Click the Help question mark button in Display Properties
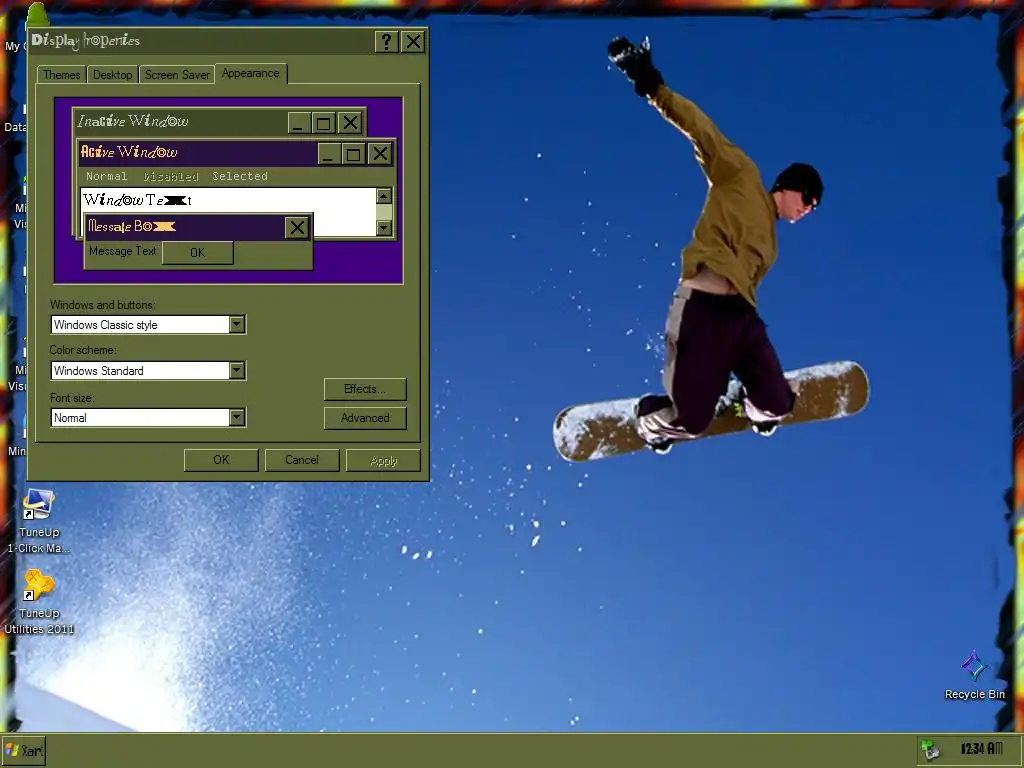The width and height of the screenshot is (1024, 768). [x=386, y=42]
